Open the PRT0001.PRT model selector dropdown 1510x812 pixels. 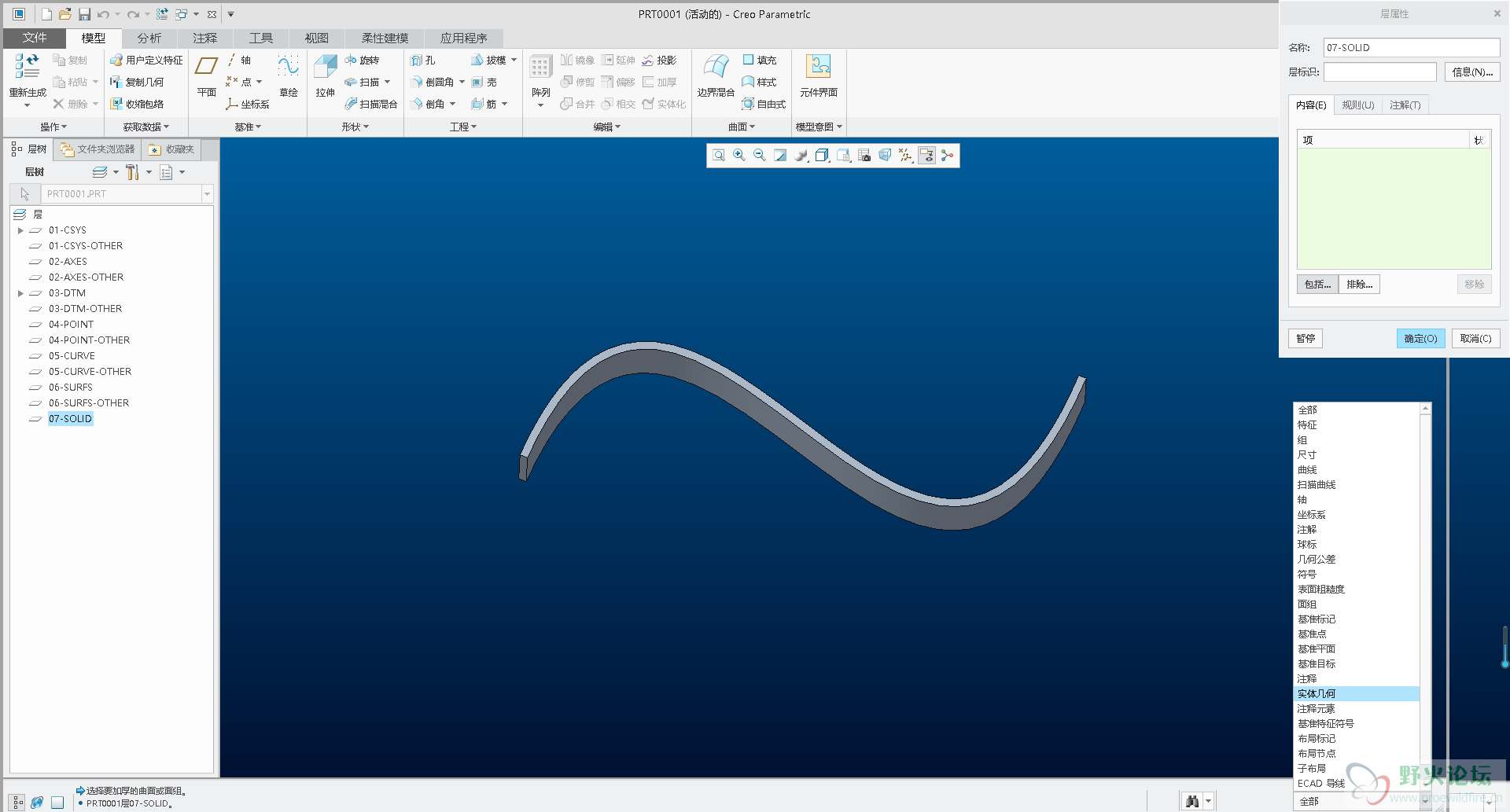coord(207,193)
